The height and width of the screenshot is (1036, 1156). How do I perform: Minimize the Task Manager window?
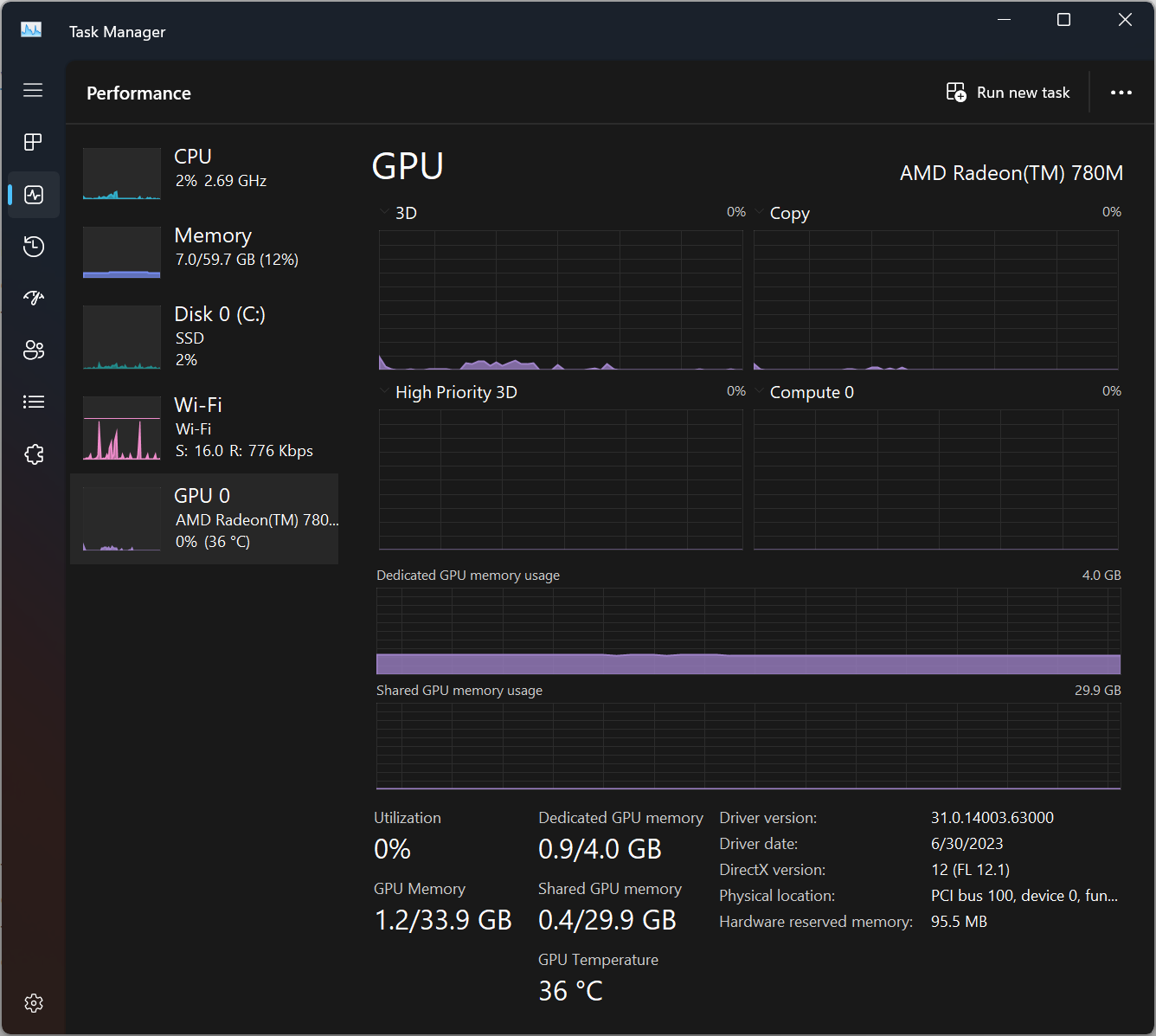click(1005, 20)
